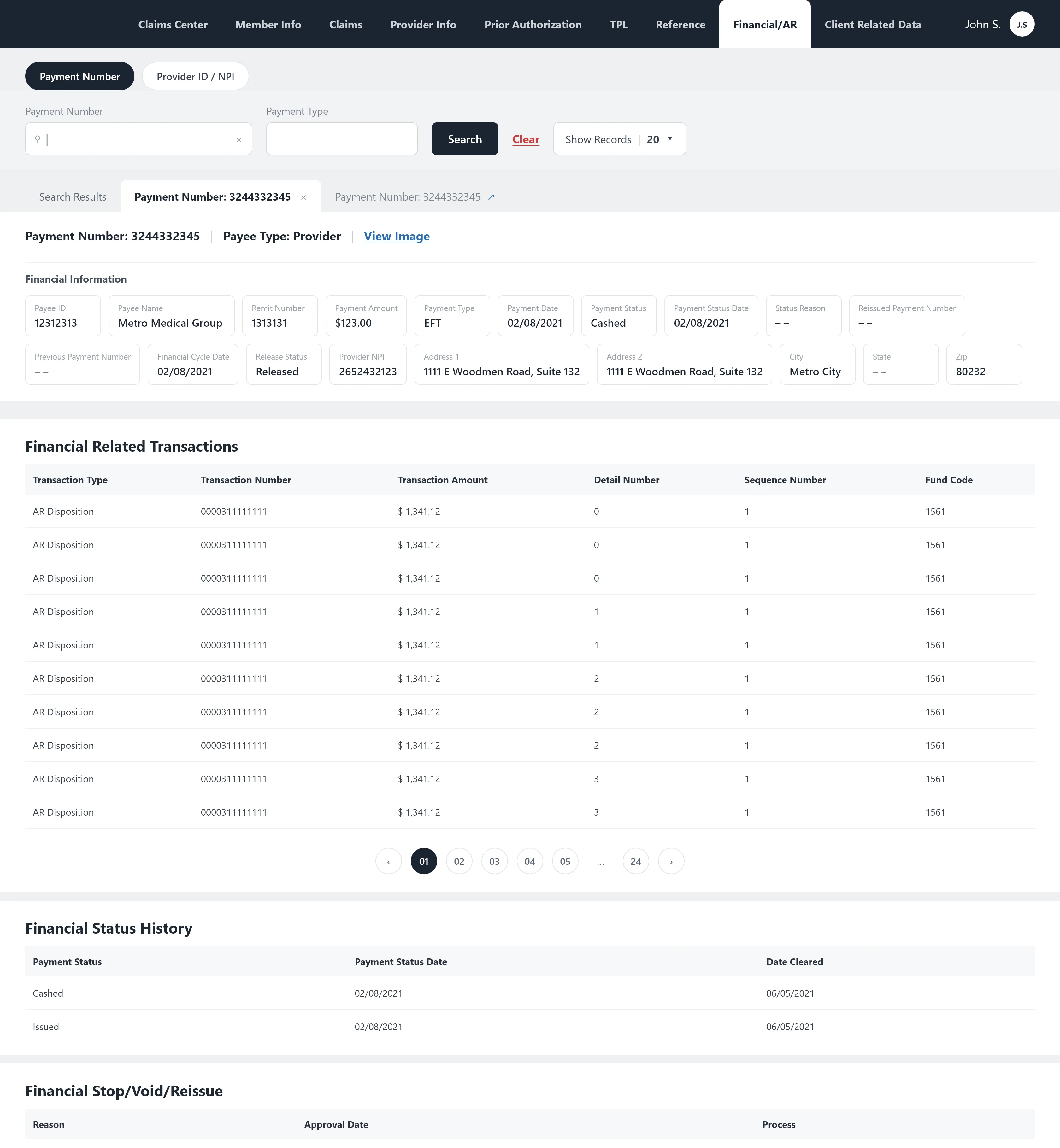
Task: Switch to Provider ID / NPI search mode
Action: 195,76
